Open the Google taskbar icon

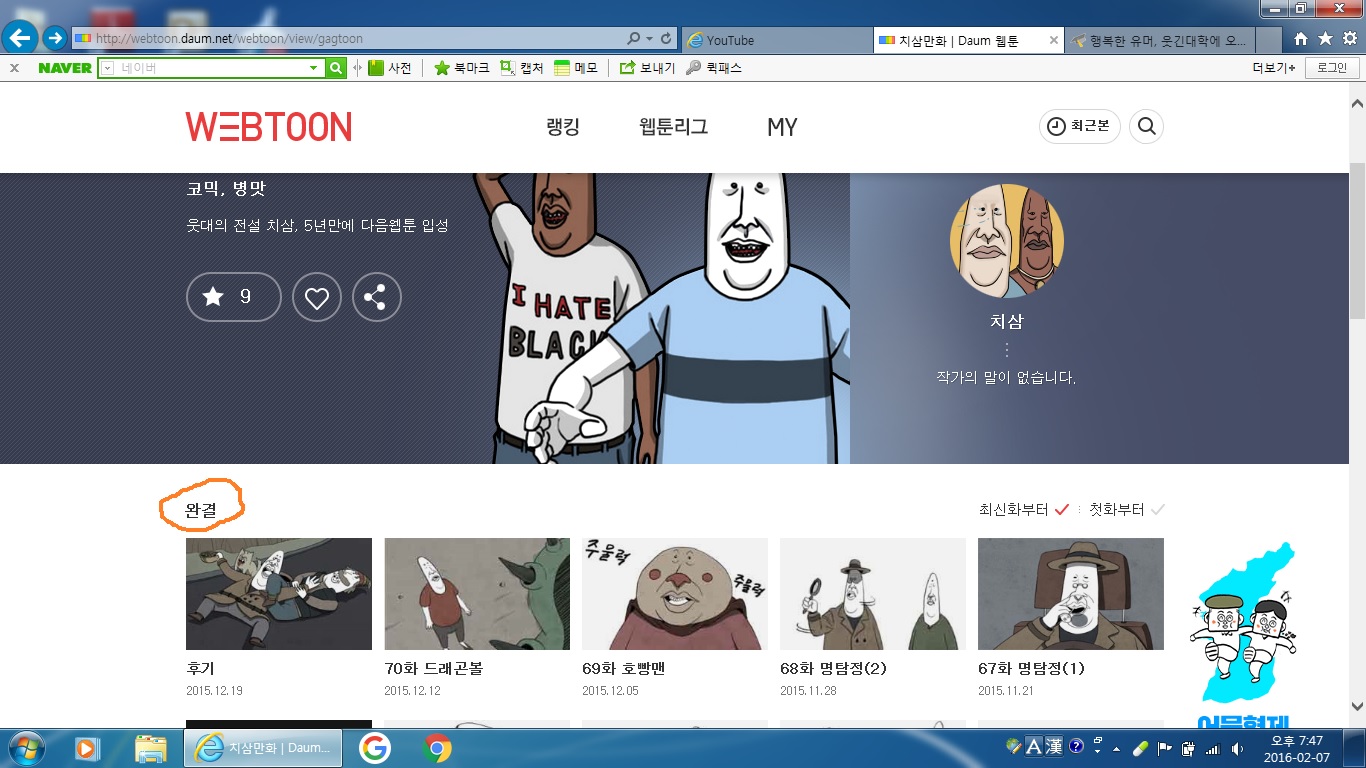click(x=375, y=748)
